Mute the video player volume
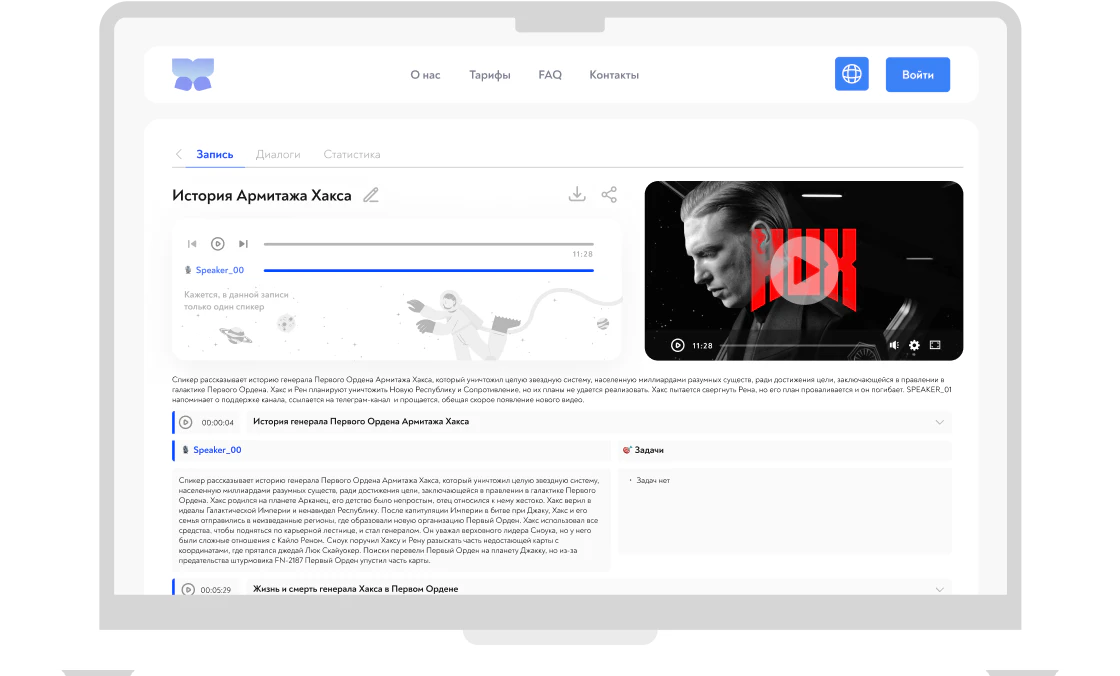 pyautogui.click(x=893, y=345)
